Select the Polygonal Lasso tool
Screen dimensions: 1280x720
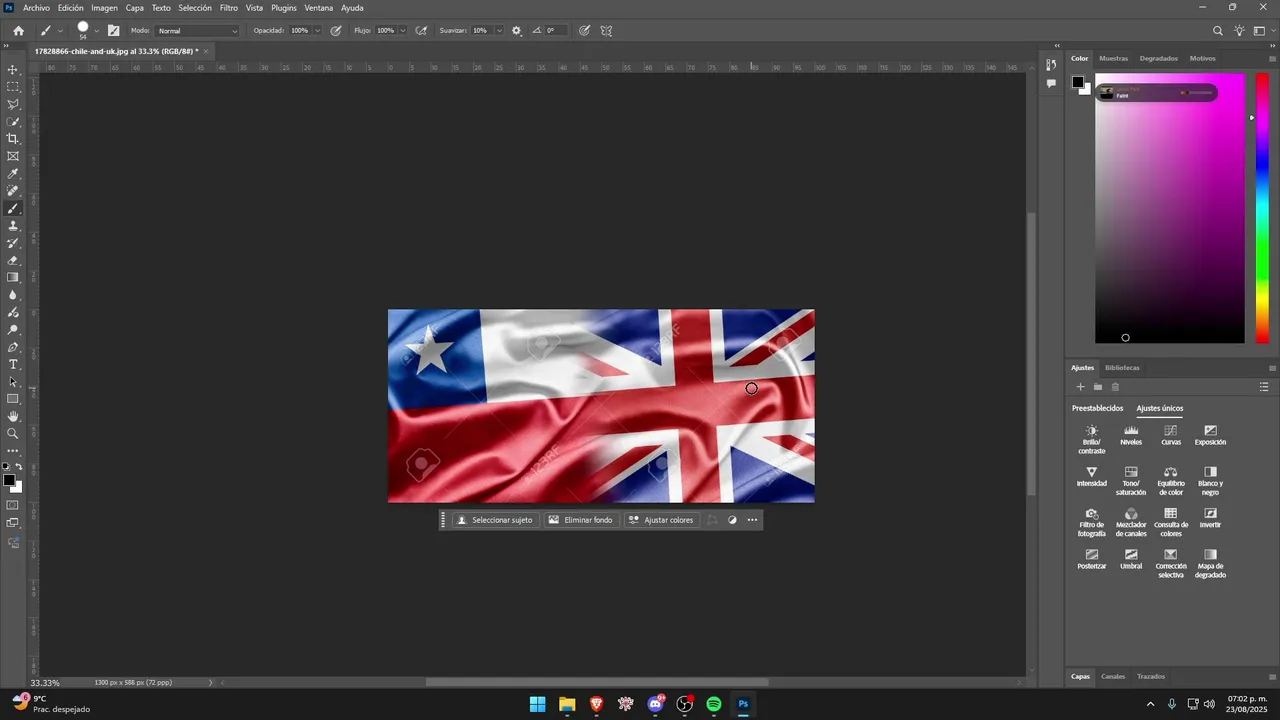coord(13,104)
